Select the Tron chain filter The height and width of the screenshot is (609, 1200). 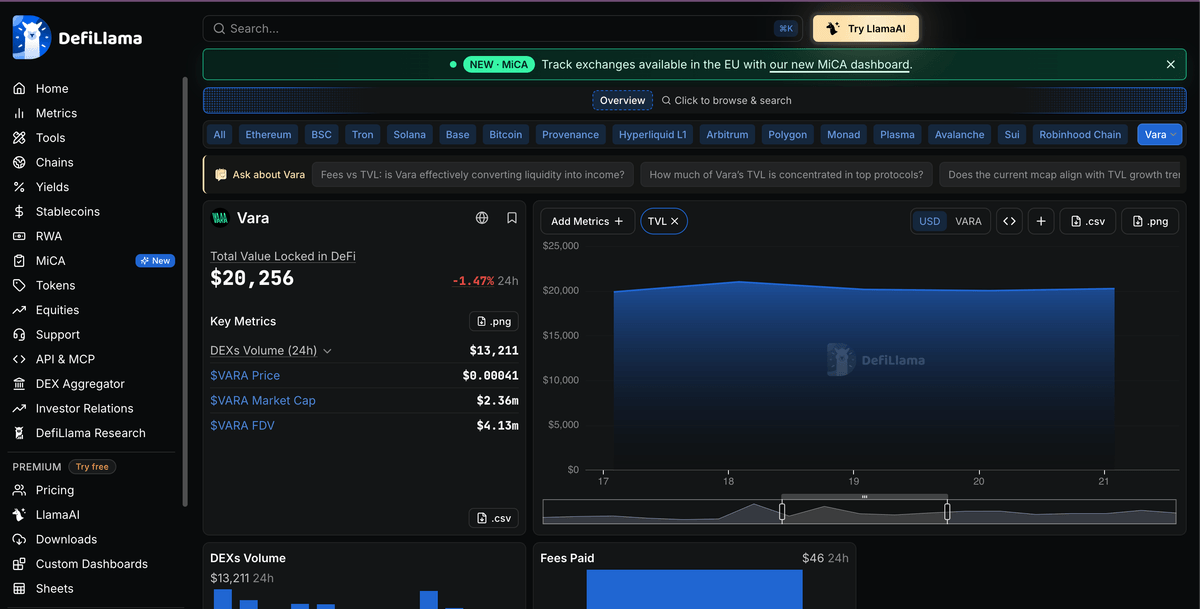pyautogui.click(x=363, y=134)
